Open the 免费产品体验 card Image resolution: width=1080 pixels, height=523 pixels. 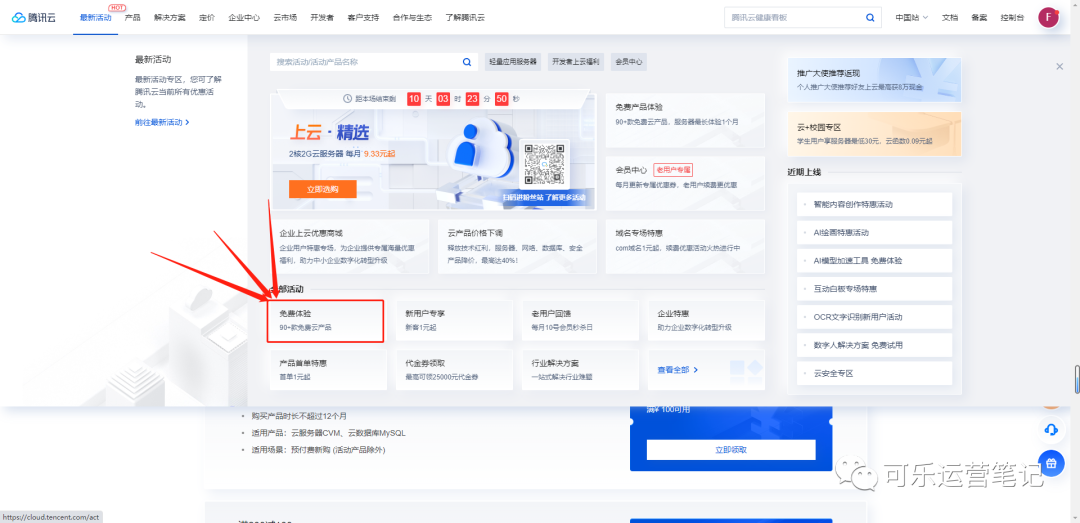685,120
